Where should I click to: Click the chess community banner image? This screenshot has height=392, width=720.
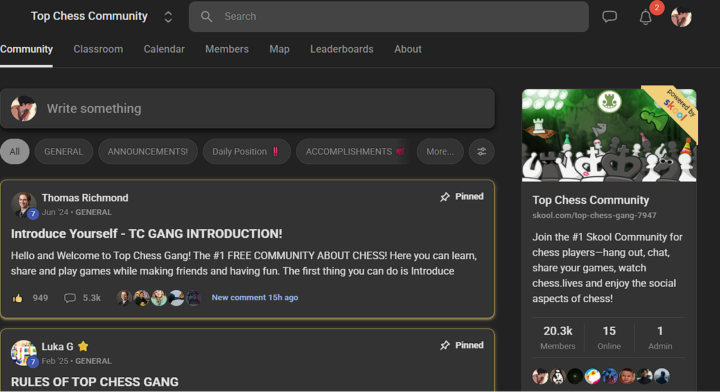[x=609, y=135]
